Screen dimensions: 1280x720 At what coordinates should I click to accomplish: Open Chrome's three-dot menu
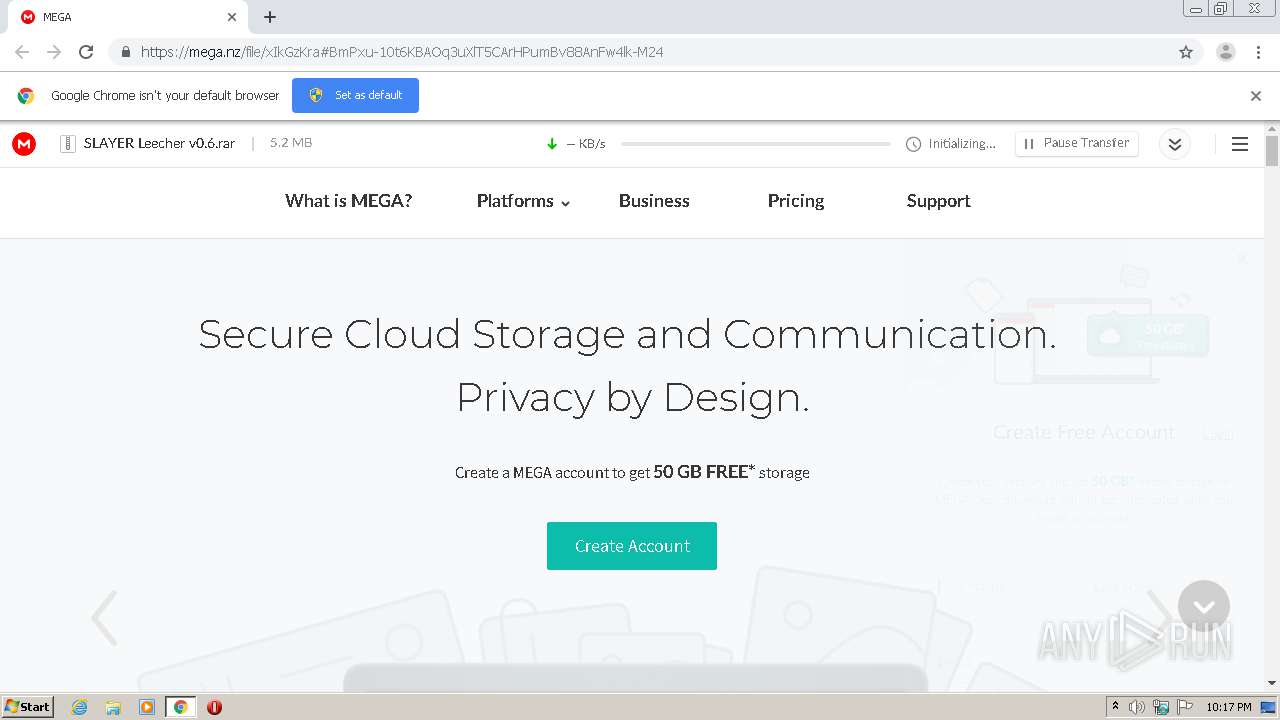[1258, 52]
